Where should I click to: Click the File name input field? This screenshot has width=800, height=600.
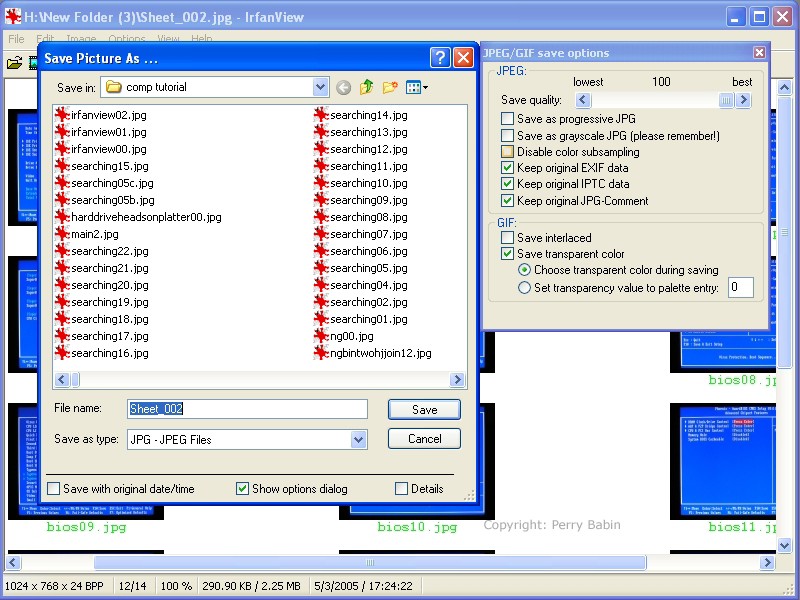point(247,409)
